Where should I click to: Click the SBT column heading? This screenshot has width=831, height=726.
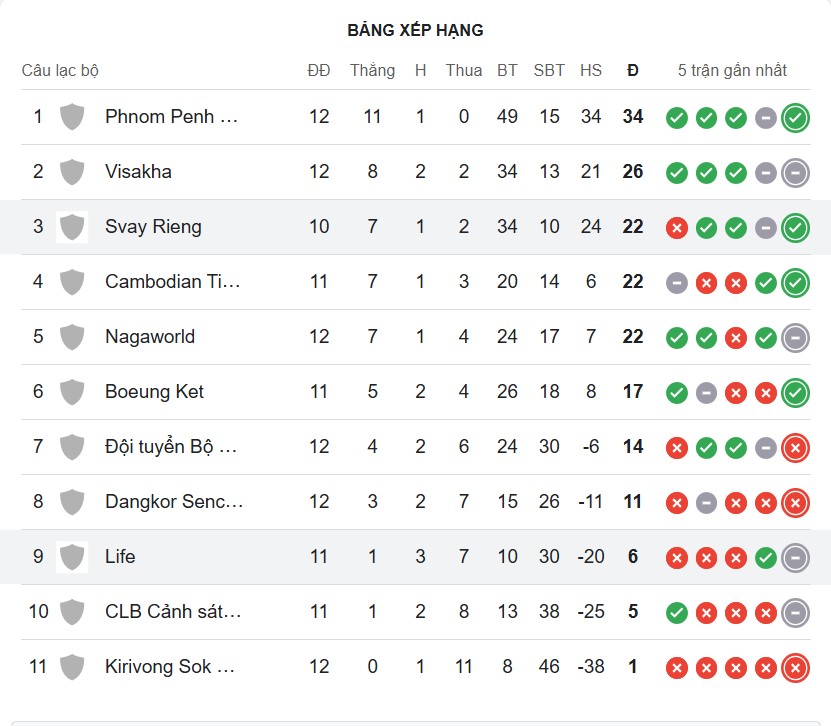tap(549, 70)
